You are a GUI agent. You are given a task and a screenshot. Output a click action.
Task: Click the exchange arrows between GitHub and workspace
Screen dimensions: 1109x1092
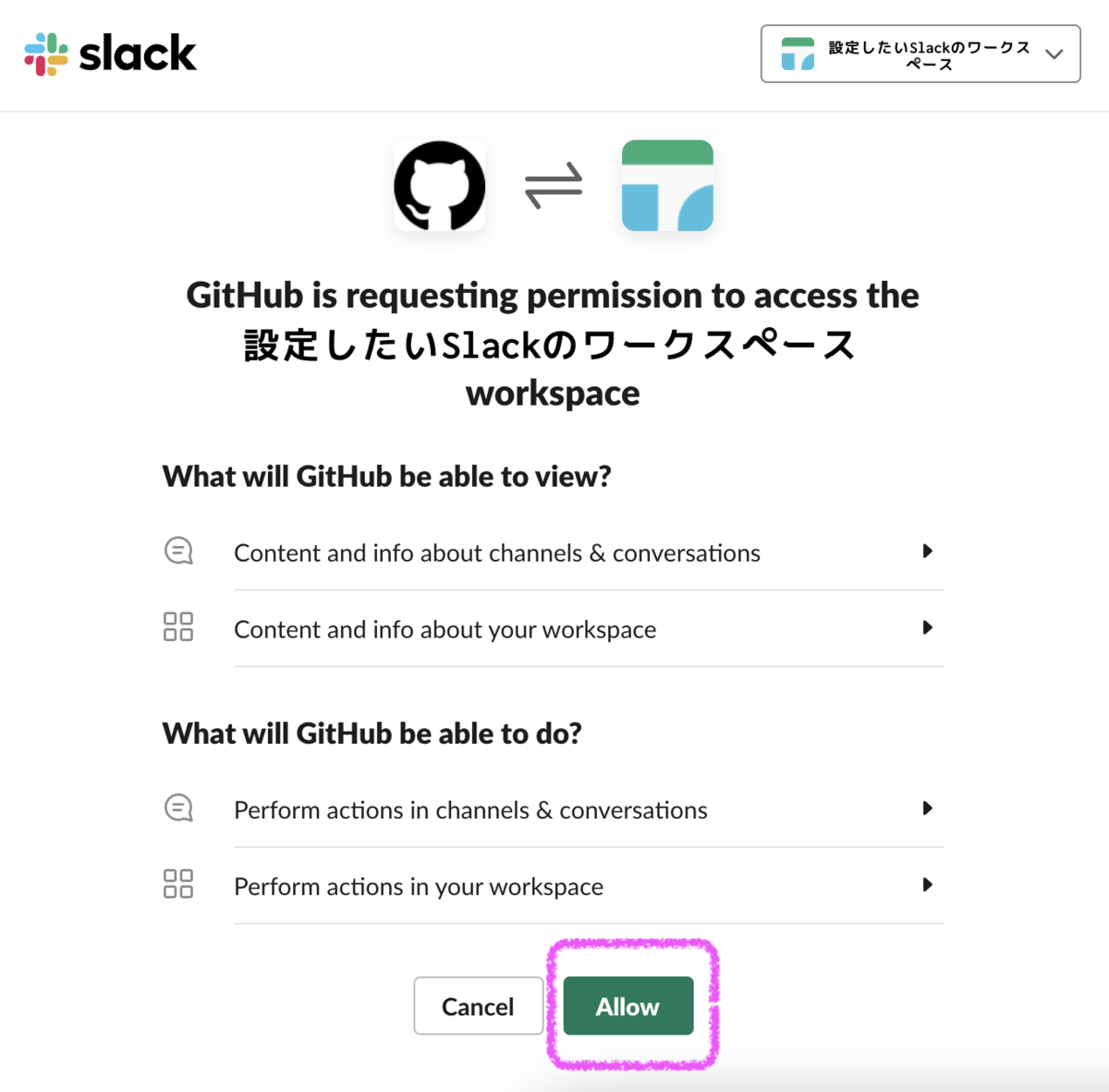[554, 185]
